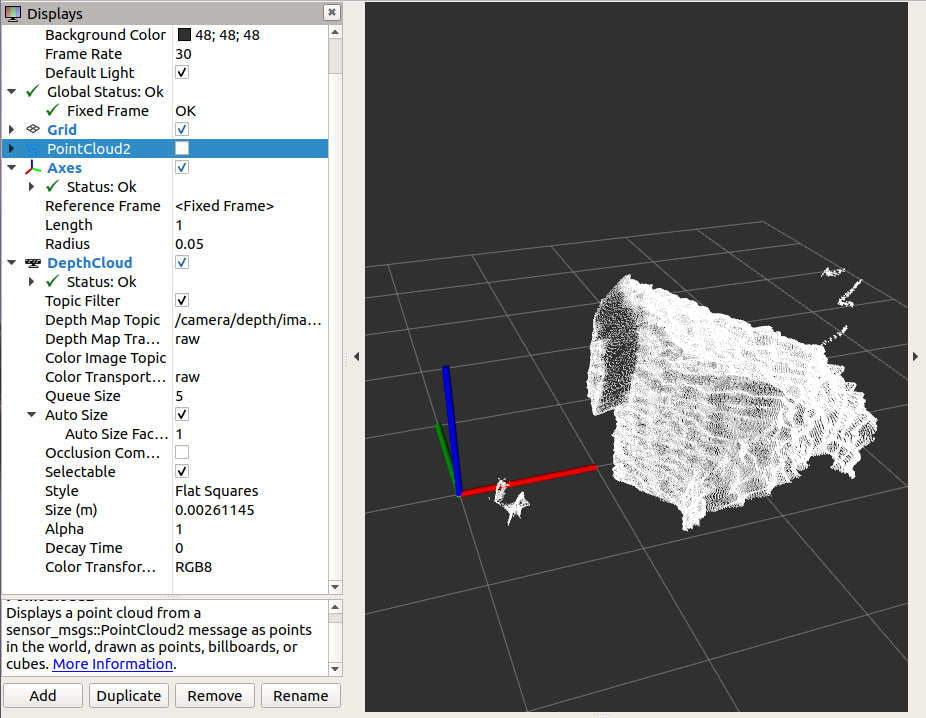The height and width of the screenshot is (718, 926).
Task: Select the PointCloud2 display row
Action: click(165, 148)
